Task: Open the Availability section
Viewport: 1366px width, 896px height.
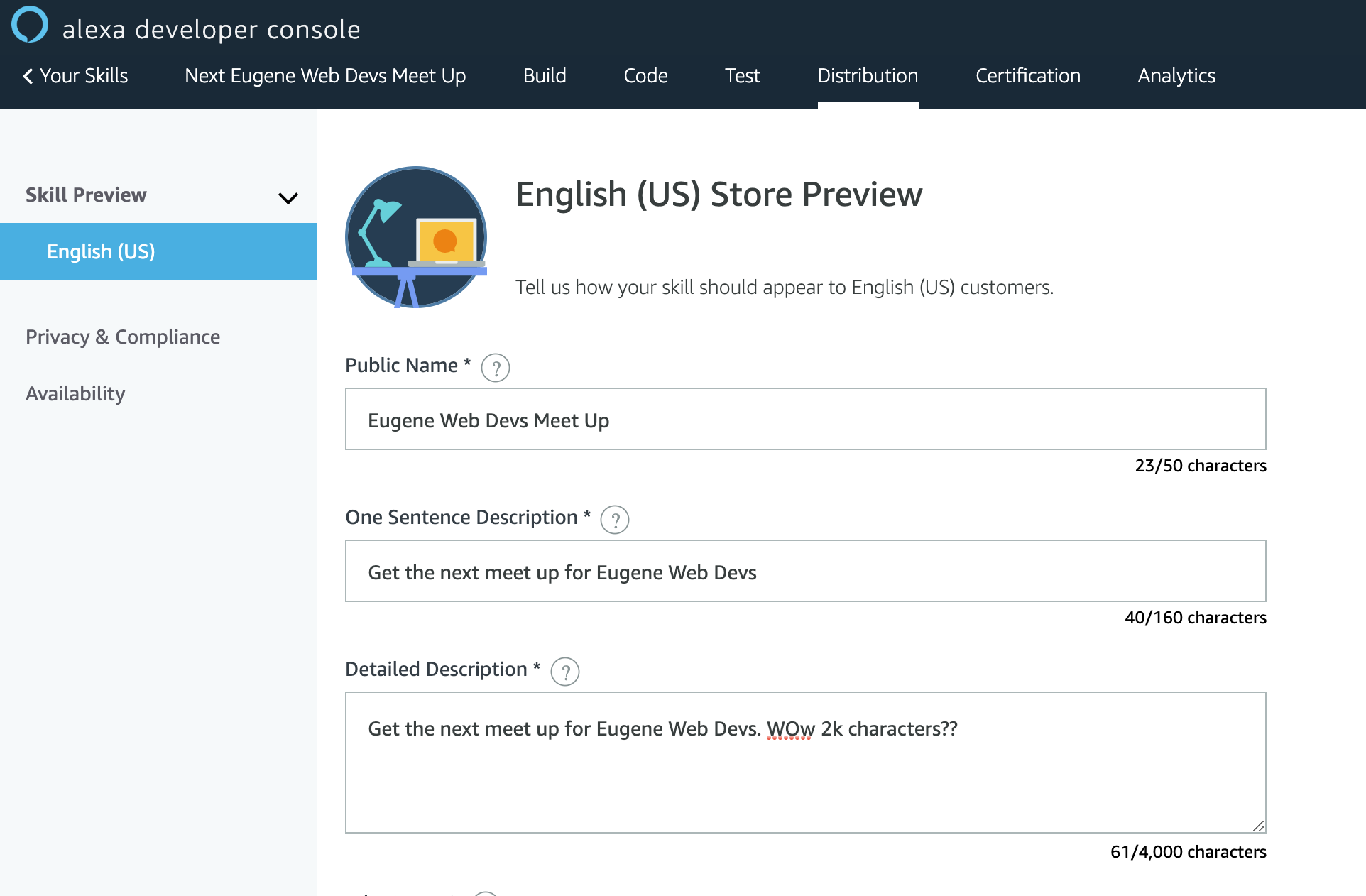Action: 75,393
